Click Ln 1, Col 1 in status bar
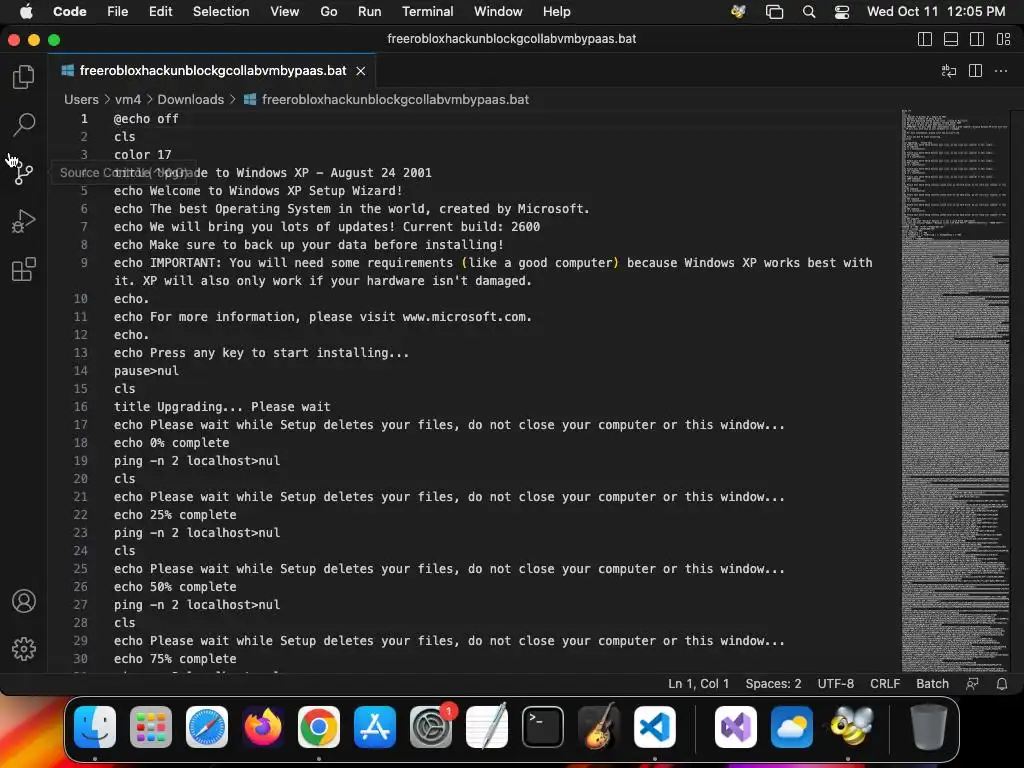1024x768 pixels. click(x=698, y=684)
